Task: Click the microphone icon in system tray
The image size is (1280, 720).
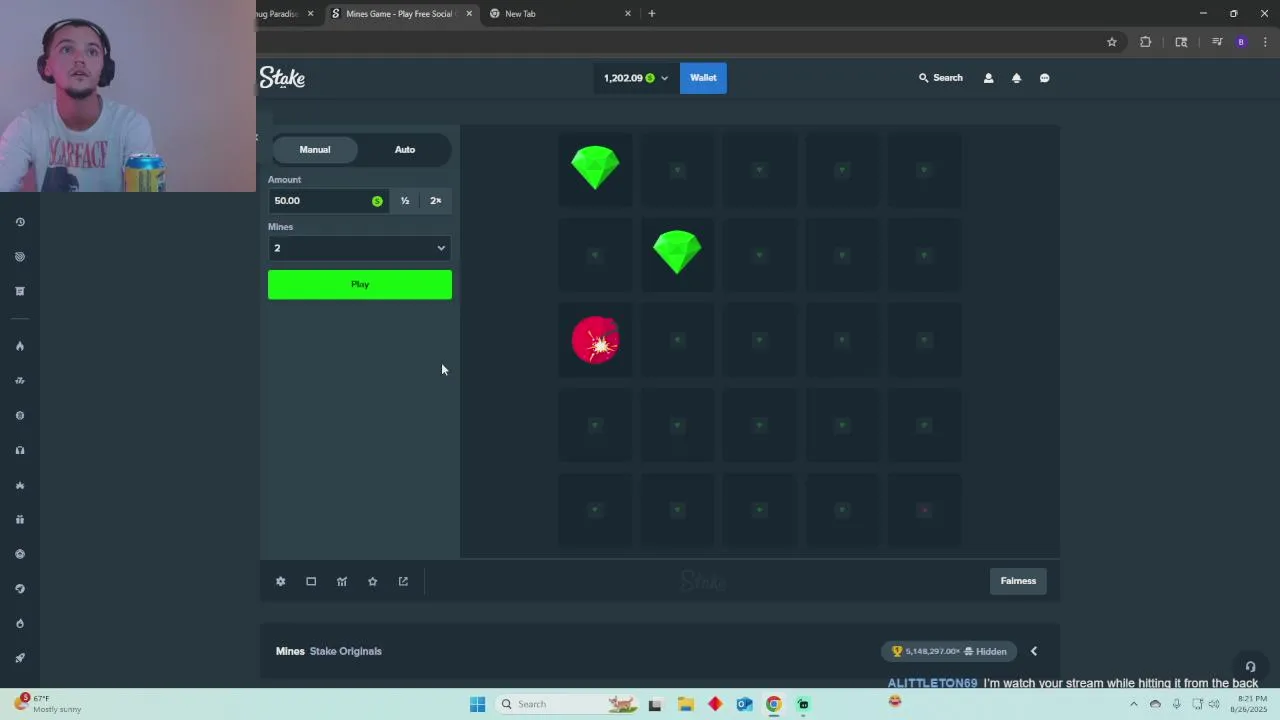Action: 1176,704
